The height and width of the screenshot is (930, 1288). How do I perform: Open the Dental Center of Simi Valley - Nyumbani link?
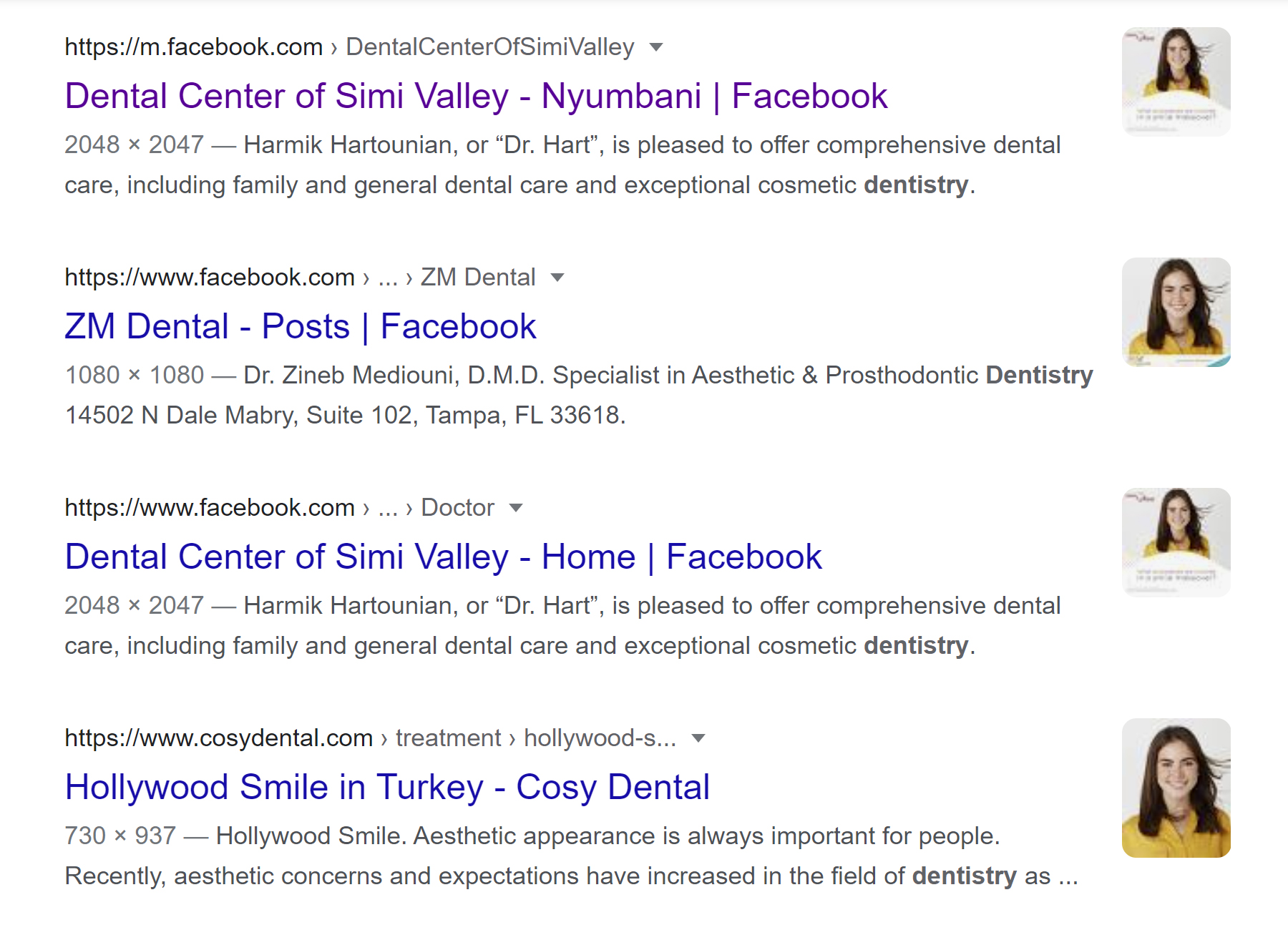click(x=476, y=97)
